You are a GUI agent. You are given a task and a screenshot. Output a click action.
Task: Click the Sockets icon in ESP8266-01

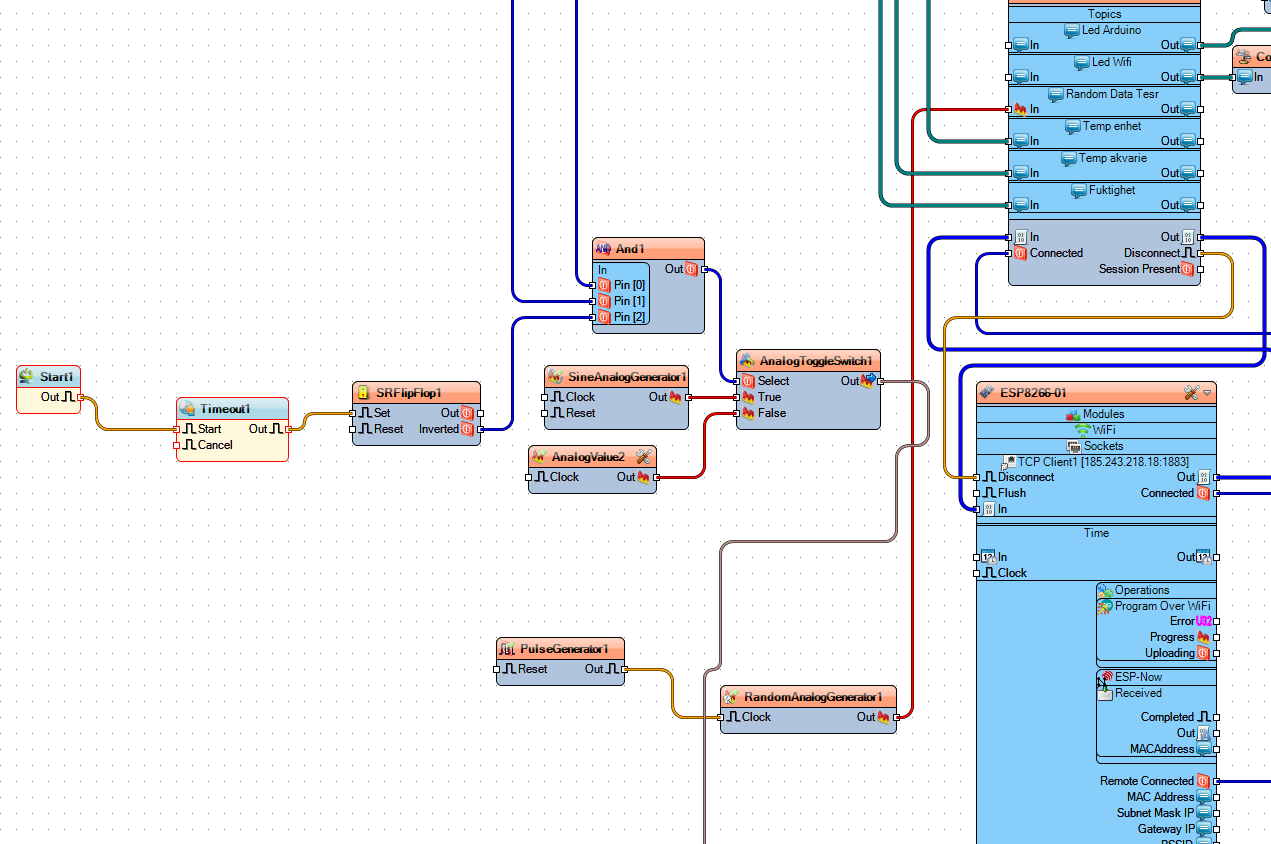1075,446
